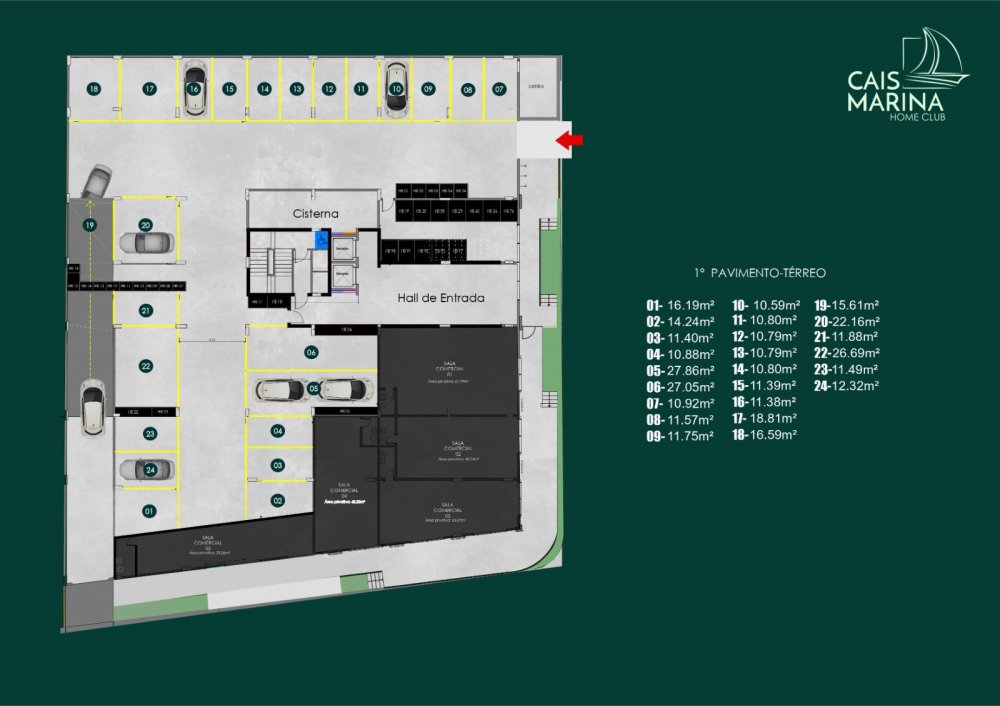Click the blue accessibility symbol near elevators
The width and height of the screenshot is (1000, 706).
321,240
